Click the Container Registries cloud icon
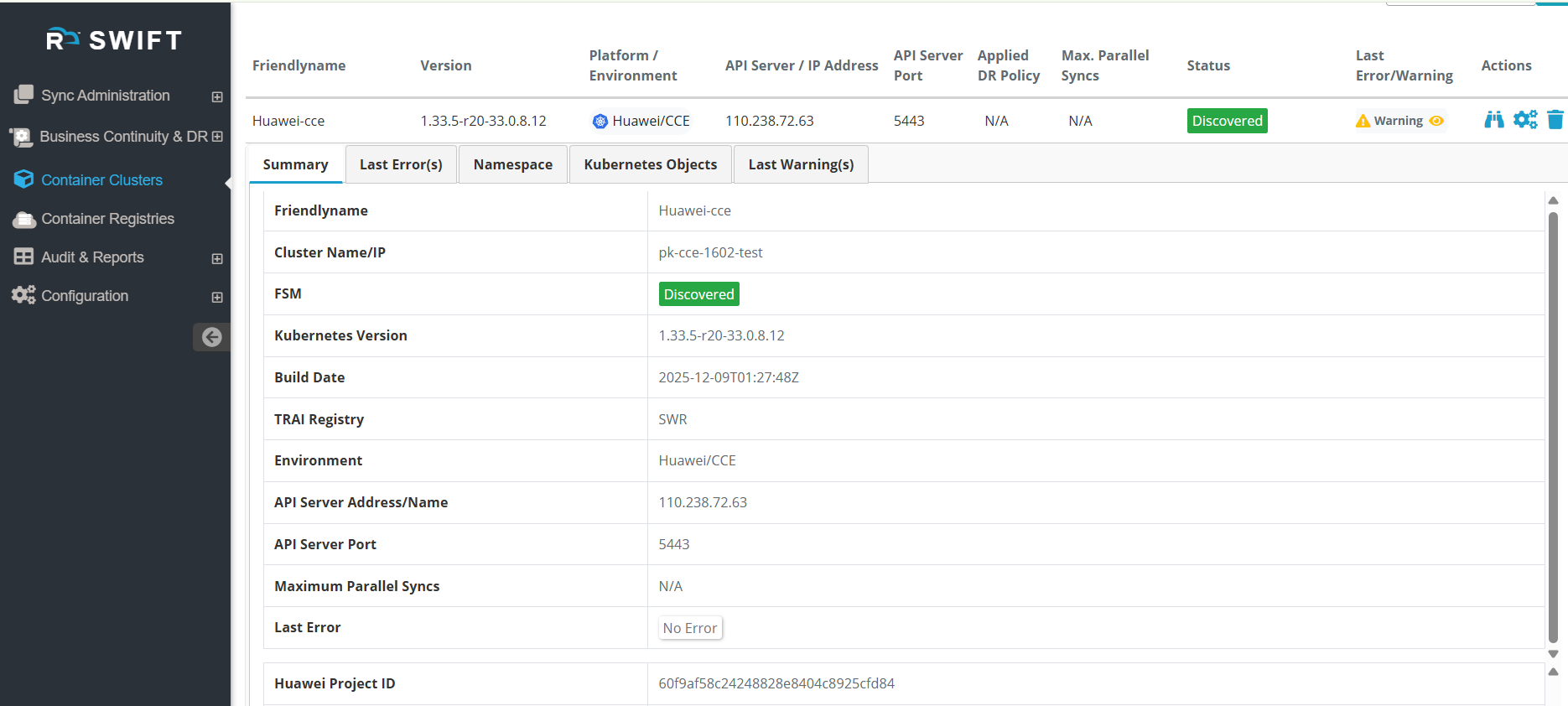The height and width of the screenshot is (706, 1568). coord(23,219)
